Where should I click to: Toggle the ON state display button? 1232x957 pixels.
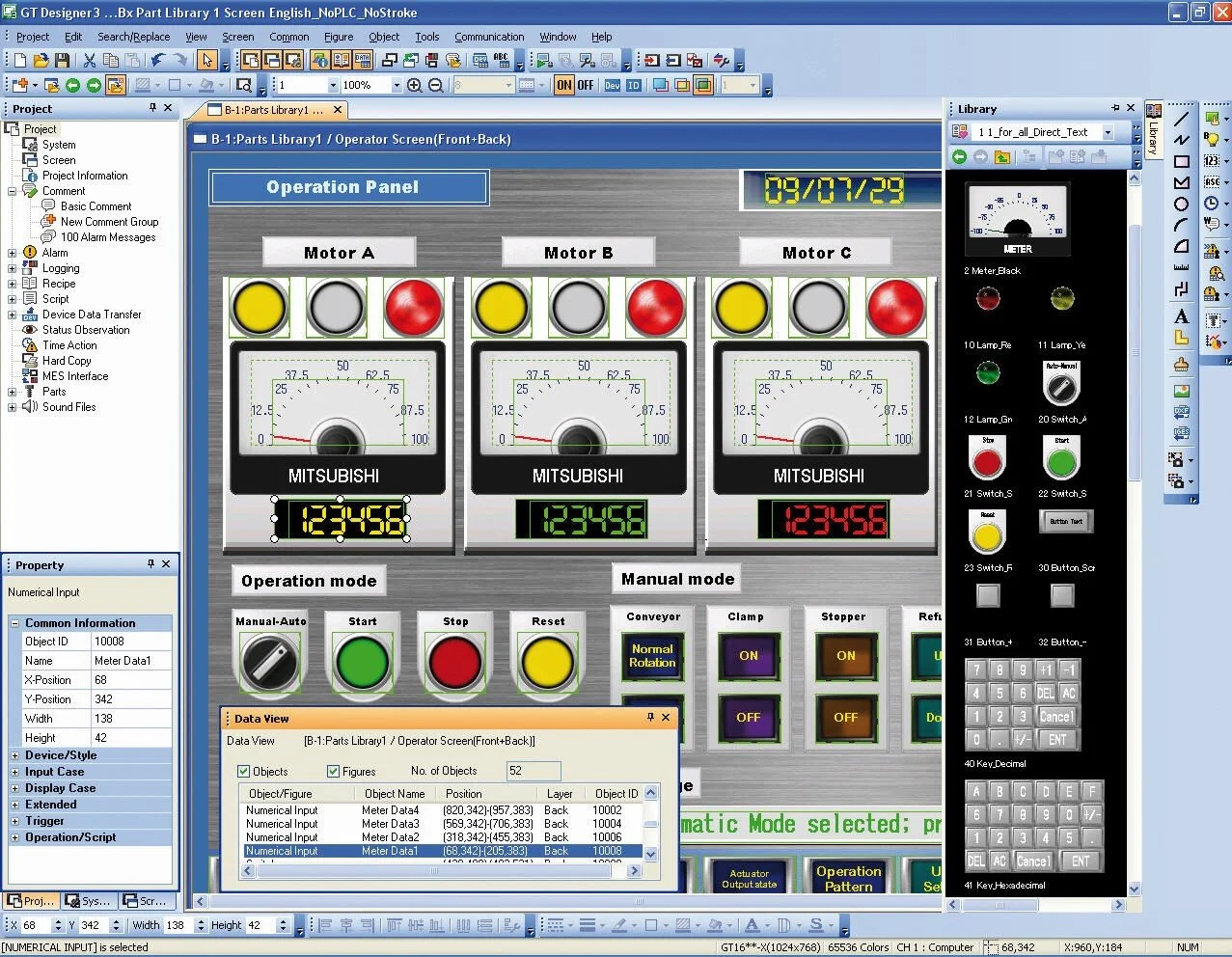[x=564, y=85]
